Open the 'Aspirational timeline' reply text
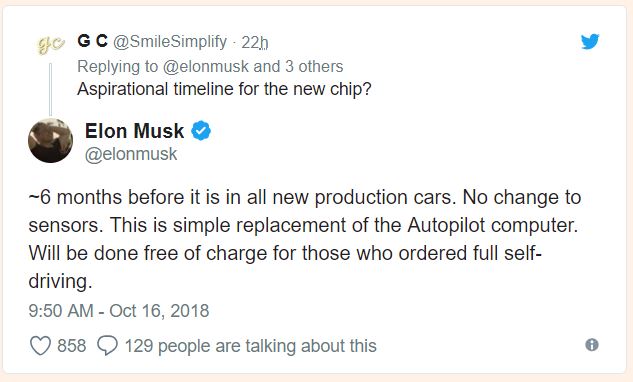 224,89
